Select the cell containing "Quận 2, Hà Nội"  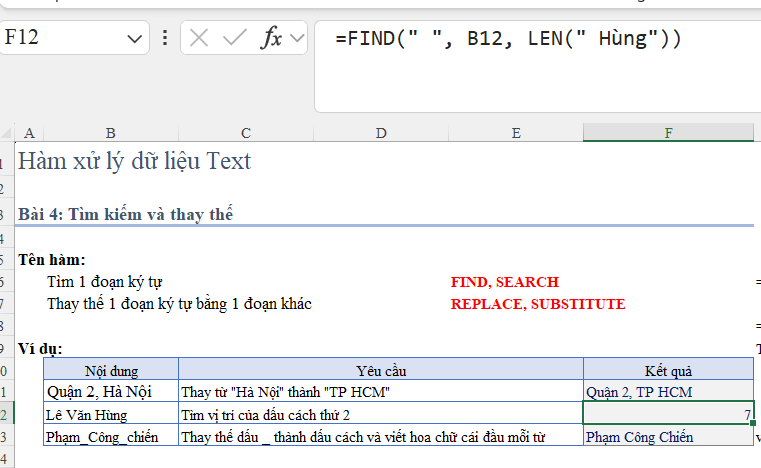click(x=110, y=392)
